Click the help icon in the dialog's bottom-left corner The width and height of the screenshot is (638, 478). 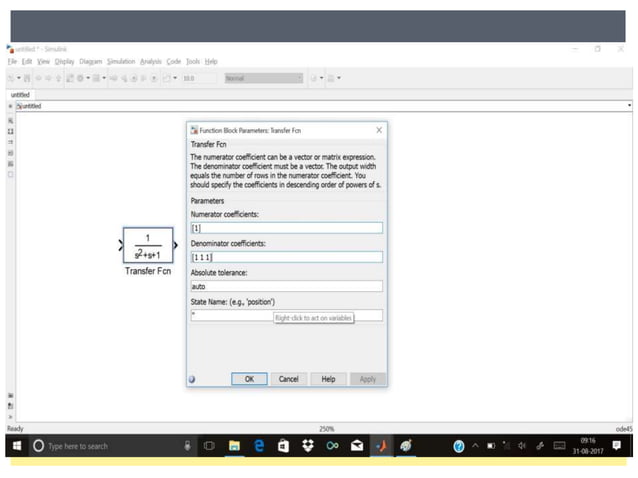tap(192, 379)
